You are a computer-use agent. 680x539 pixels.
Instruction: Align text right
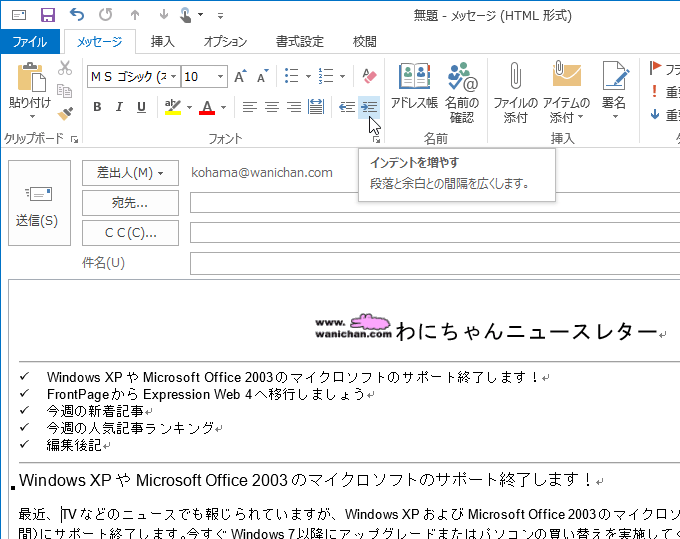(x=294, y=107)
